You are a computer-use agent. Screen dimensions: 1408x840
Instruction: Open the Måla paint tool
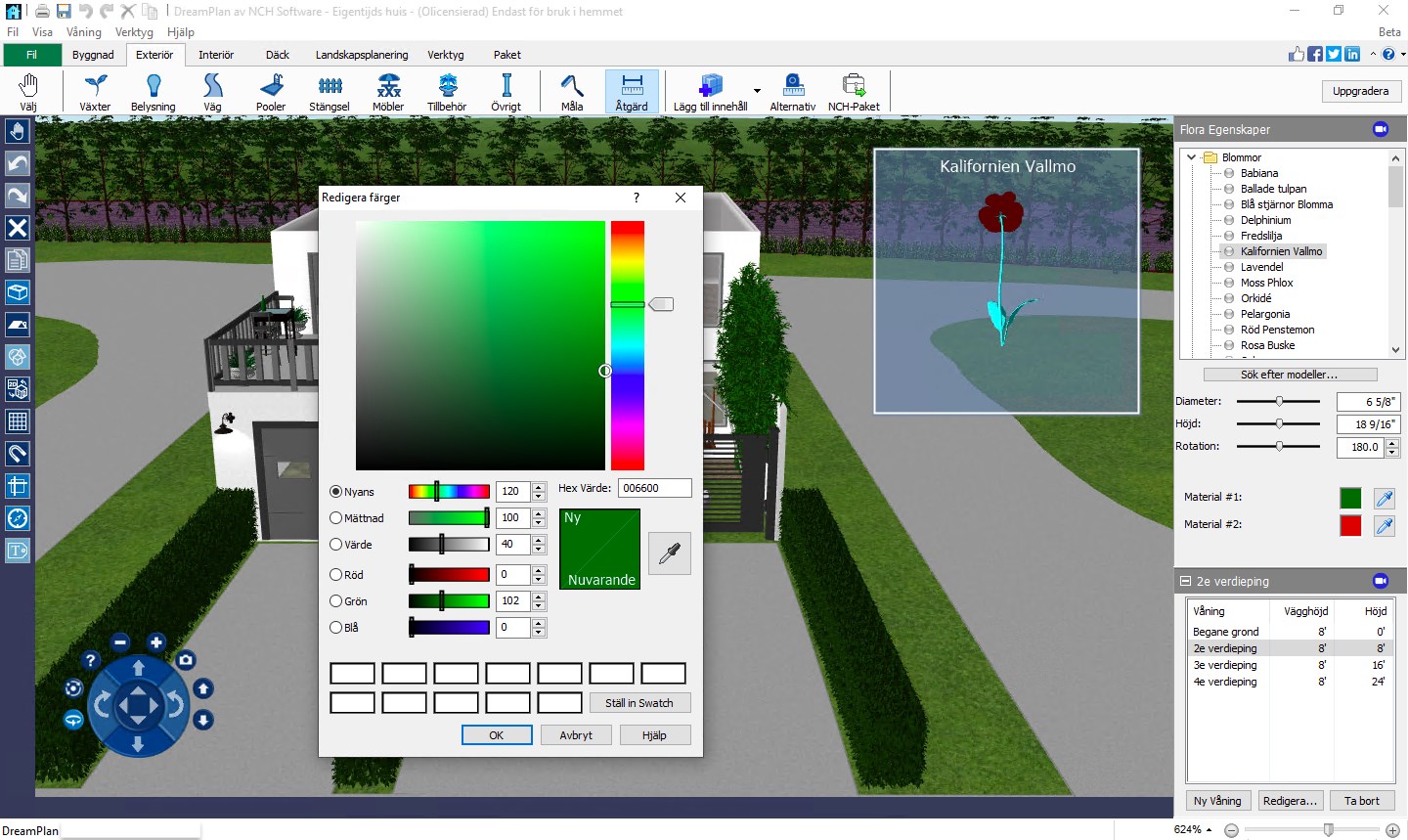[572, 91]
